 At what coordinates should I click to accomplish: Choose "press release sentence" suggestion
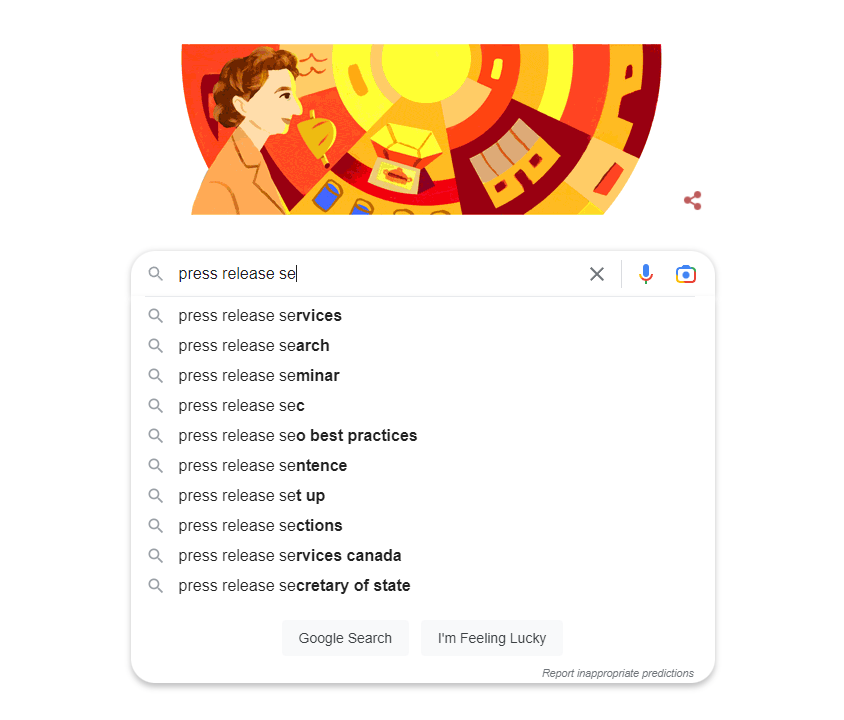click(263, 466)
